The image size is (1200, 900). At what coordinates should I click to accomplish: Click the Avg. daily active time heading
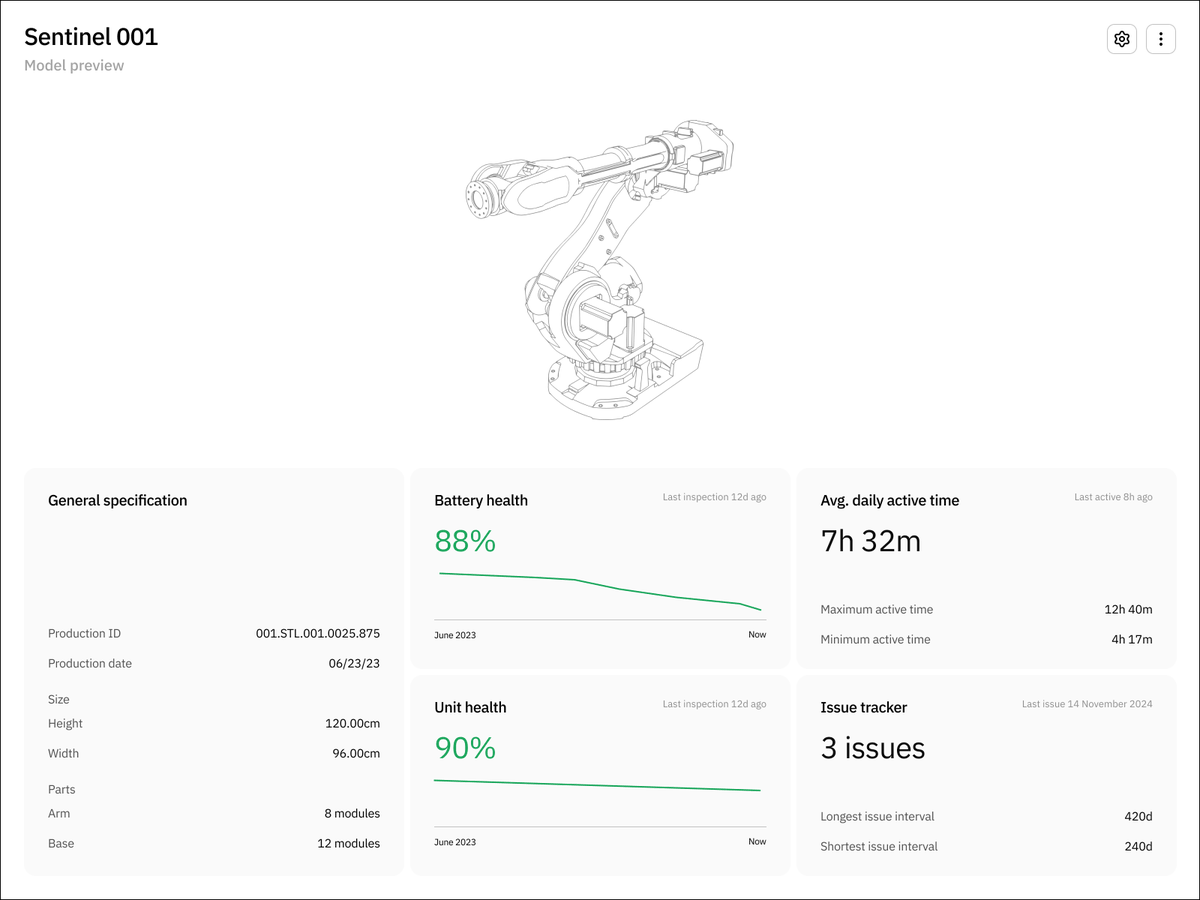coord(890,500)
